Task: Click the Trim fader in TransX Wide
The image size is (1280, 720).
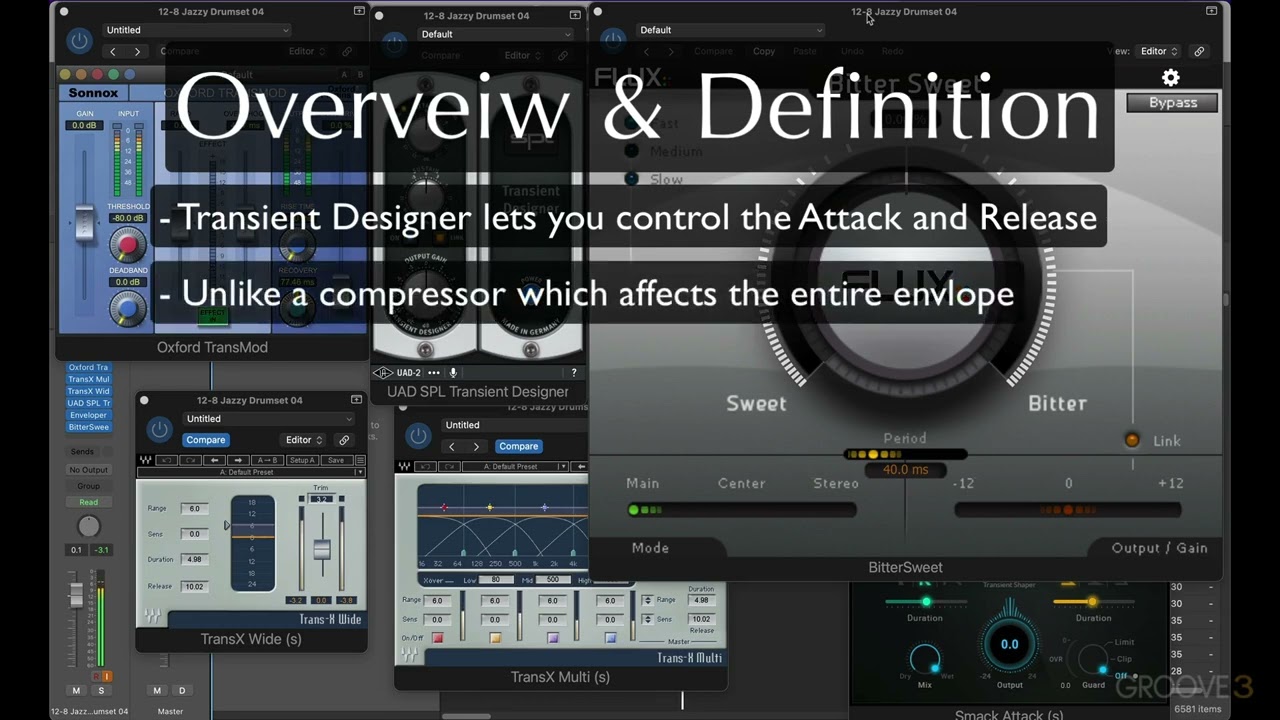Action: click(x=322, y=549)
